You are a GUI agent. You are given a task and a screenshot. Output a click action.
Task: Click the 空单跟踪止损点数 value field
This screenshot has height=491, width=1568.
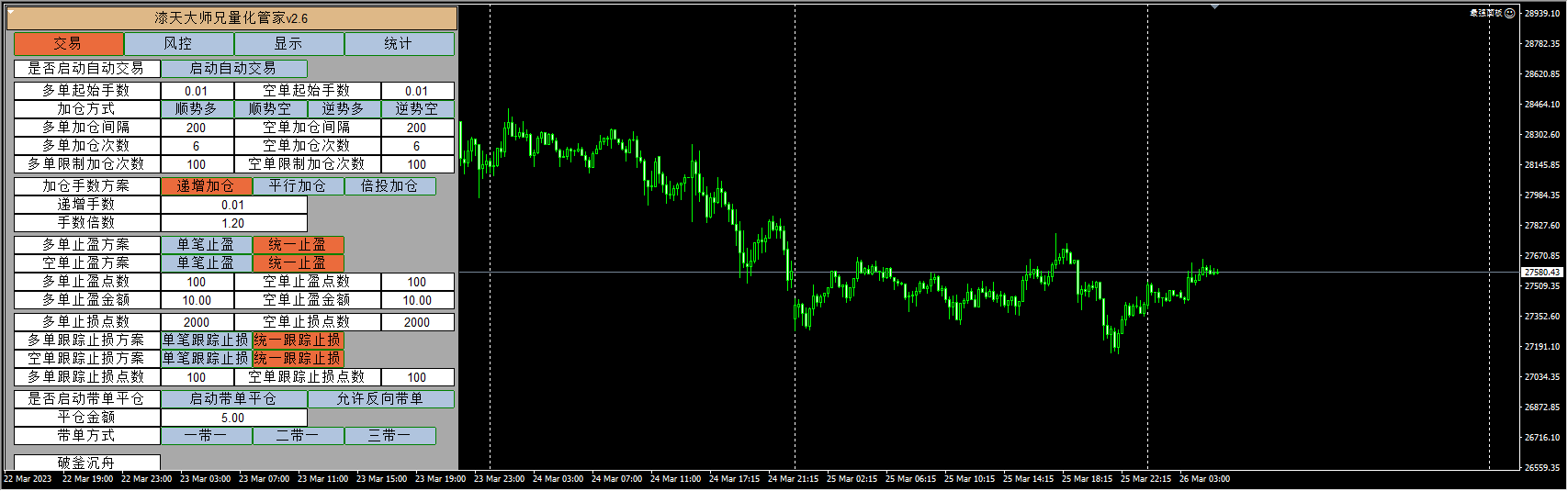point(418,377)
